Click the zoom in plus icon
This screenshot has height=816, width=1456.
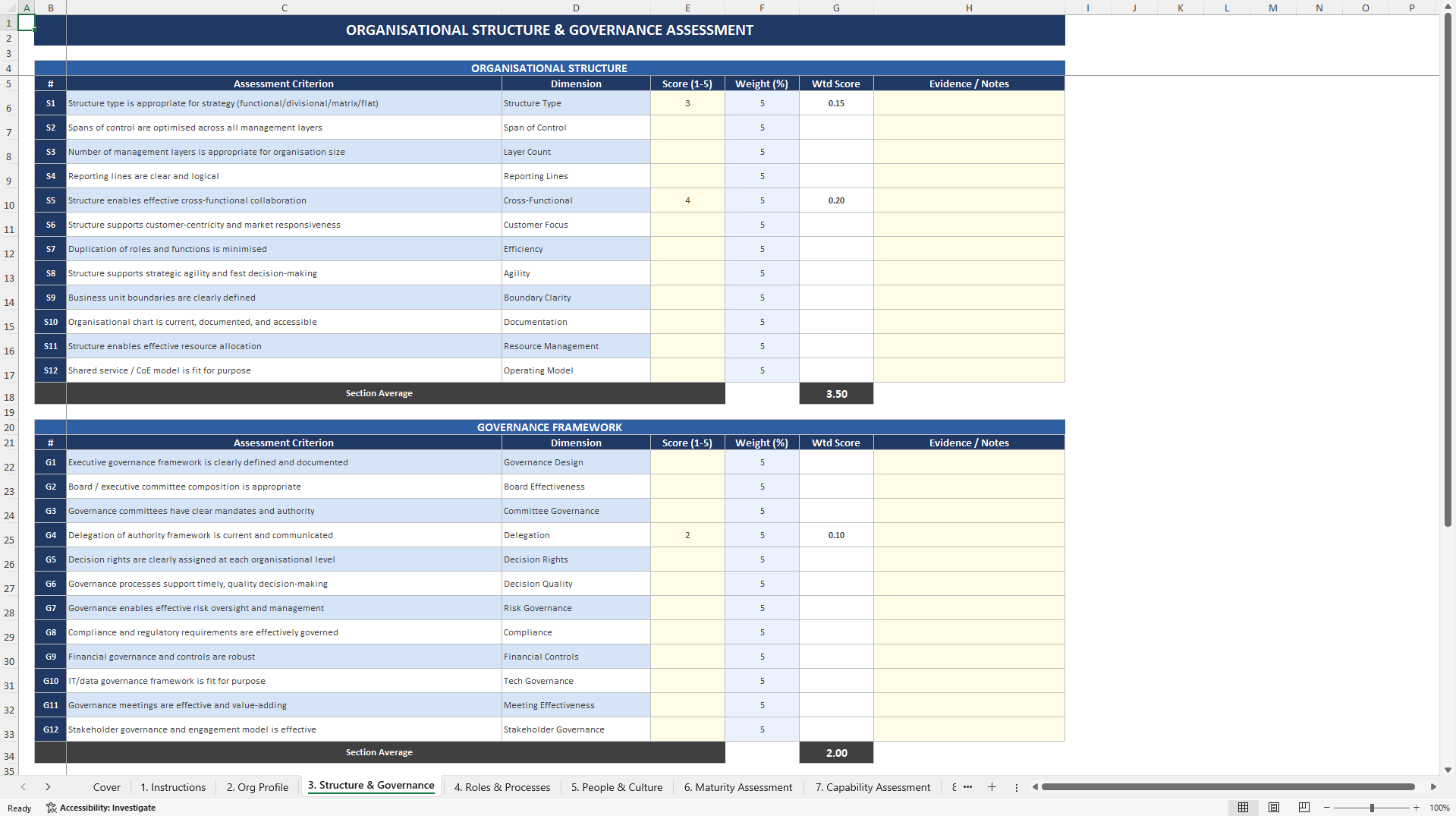1417,808
